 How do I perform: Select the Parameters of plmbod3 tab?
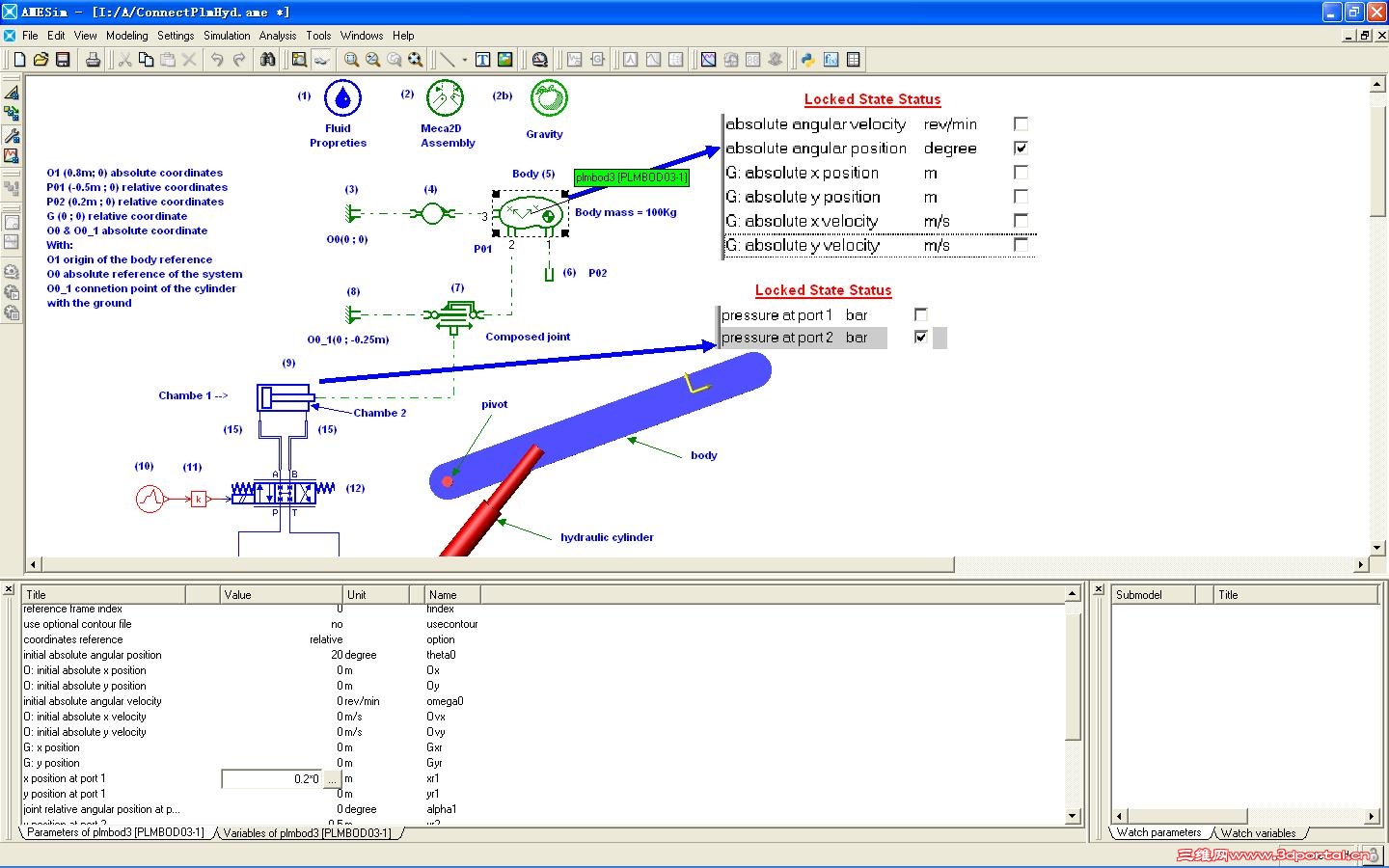[116, 832]
